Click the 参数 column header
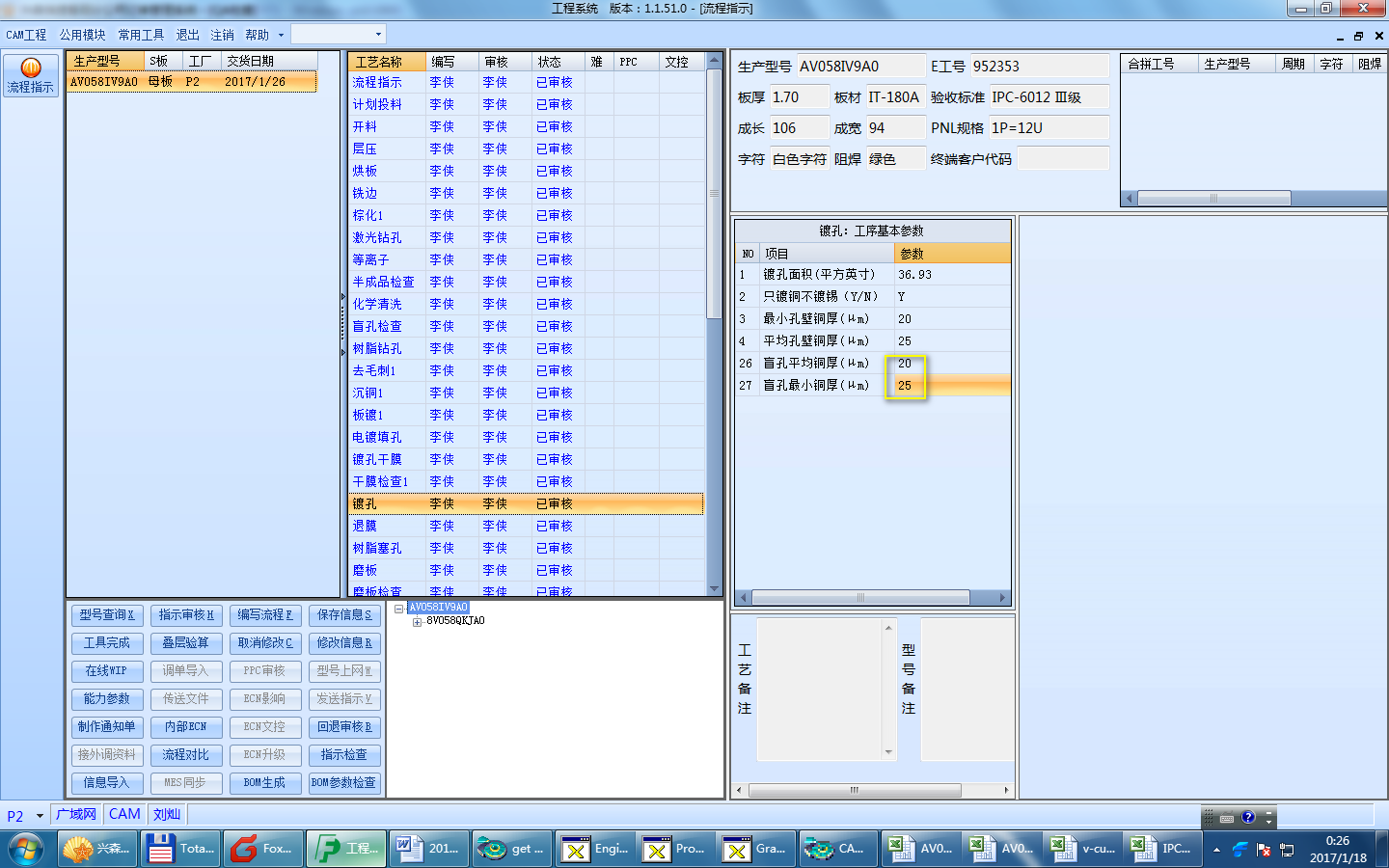Screen dimensions: 1389x868 (952, 254)
